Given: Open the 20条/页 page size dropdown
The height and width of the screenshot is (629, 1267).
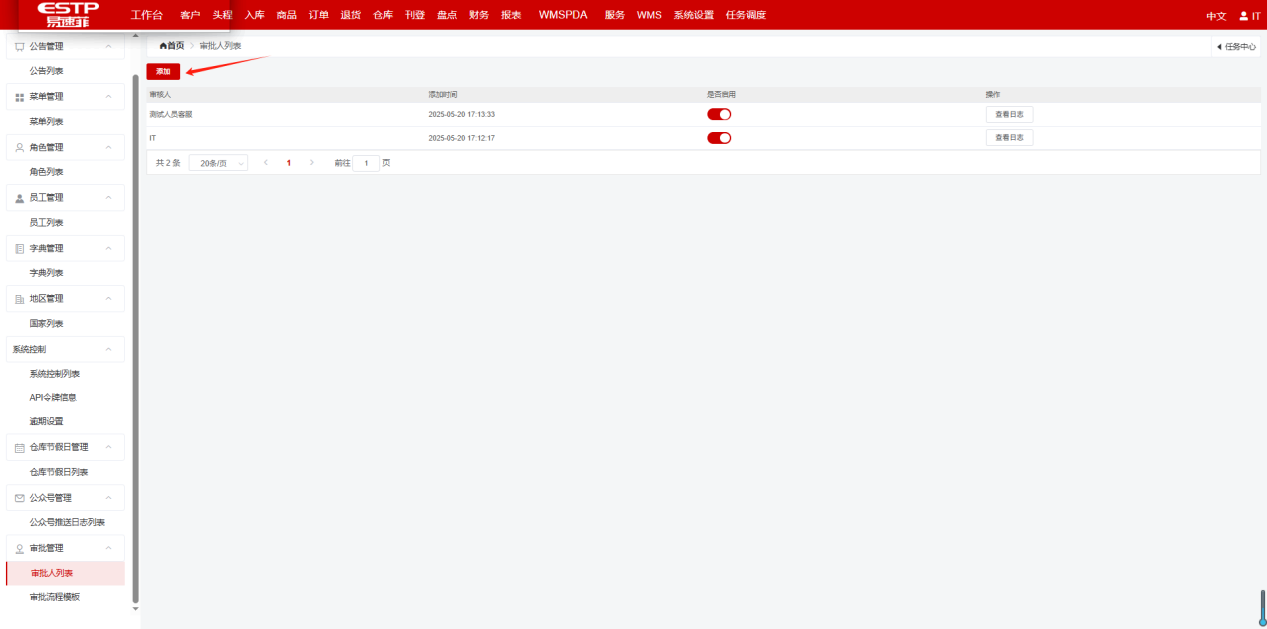Looking at the screenshot, I should tap(218, 163).
